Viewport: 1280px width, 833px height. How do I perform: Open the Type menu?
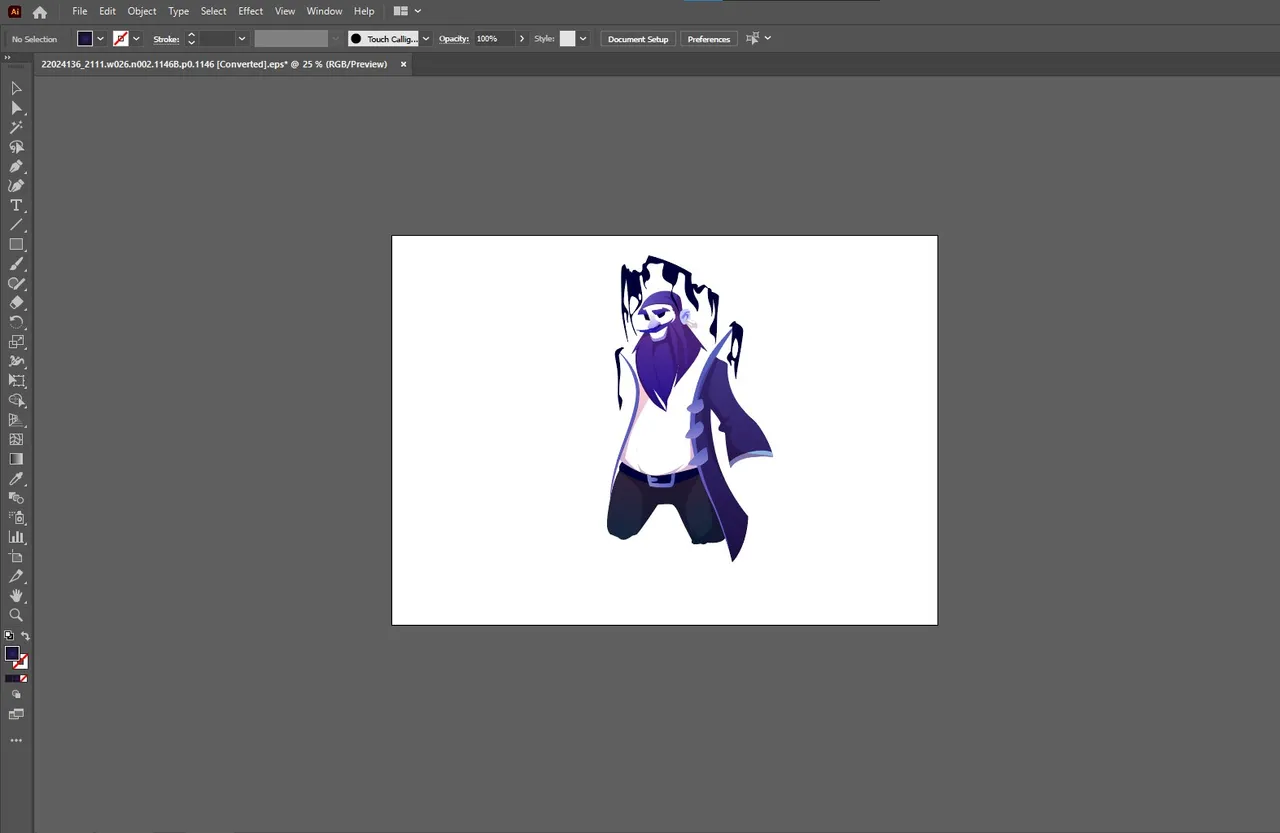(178, 11)
